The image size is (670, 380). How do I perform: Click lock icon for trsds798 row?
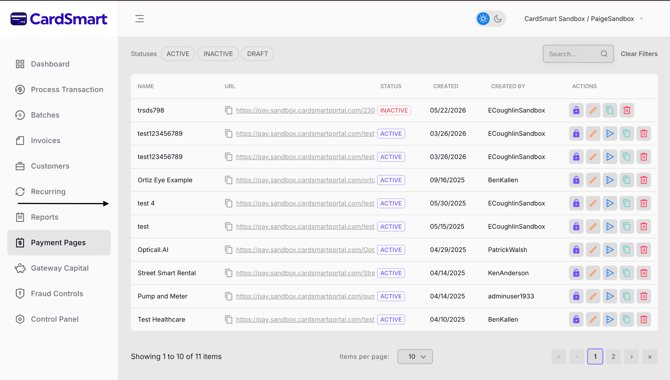[x=576, y=110]
